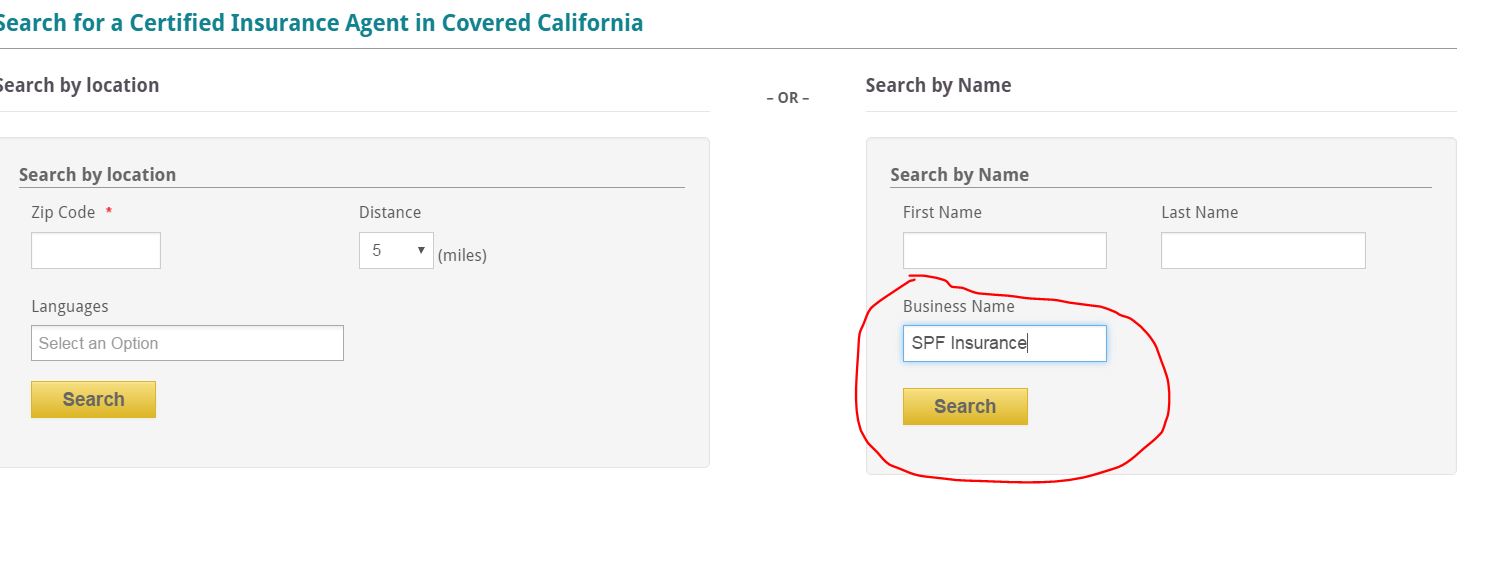Image resolution: width=1487 pixels, height=563 pixels.
Task: Click the Last Name label
Action: (x=1199, y=212)
